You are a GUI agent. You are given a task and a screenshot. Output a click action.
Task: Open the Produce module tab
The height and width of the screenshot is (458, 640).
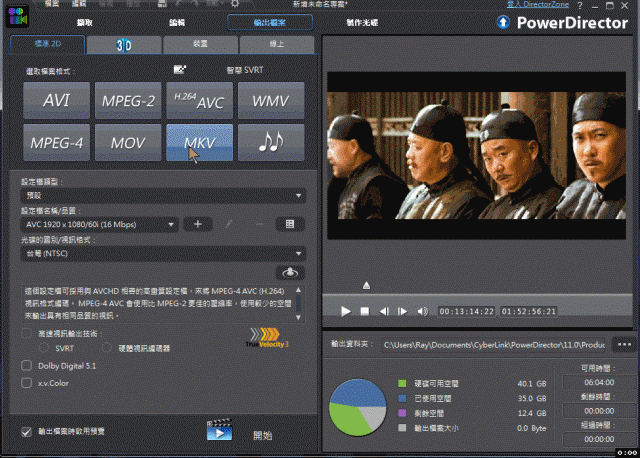(x=270, y=22)
